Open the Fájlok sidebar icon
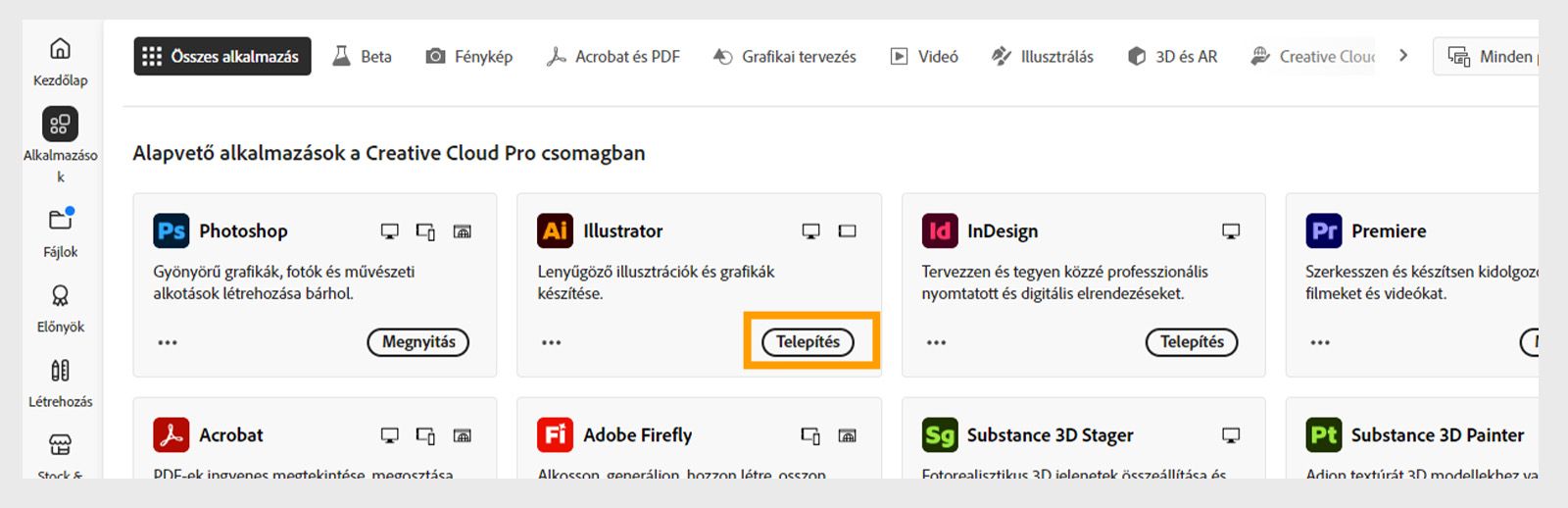 [x=61, y=219]
